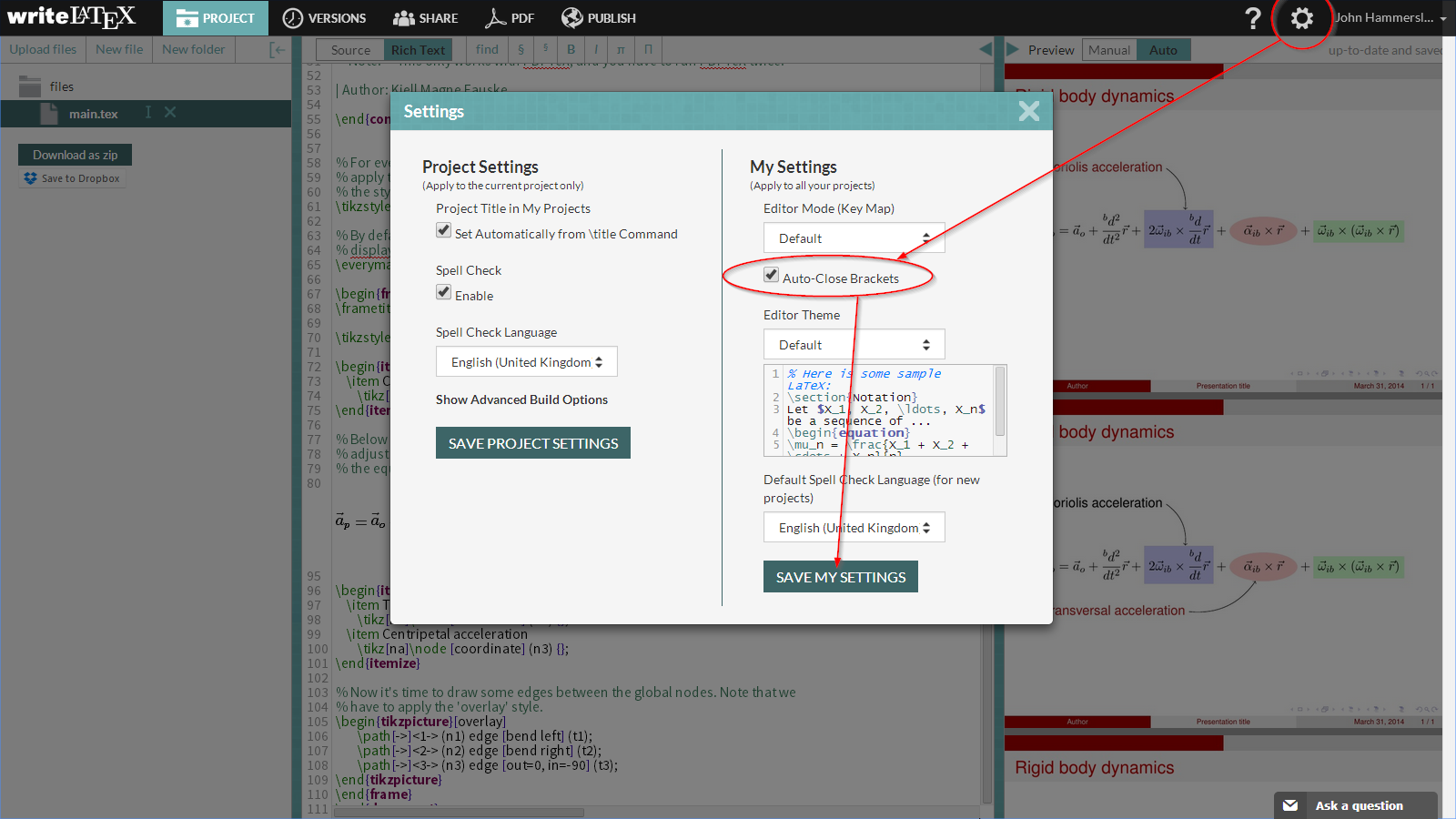Select the italic formatting icon
The image size is (1456, 819).
tap(595, 49)
